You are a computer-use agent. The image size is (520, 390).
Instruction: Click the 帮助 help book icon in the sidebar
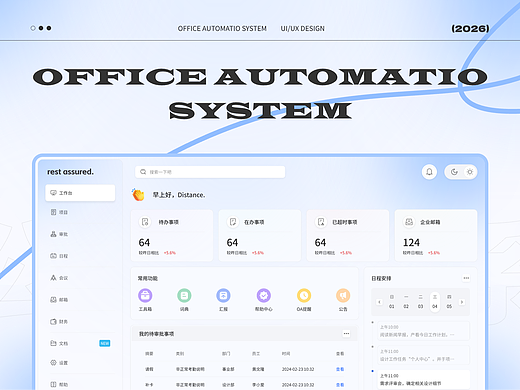coord(53,384)
